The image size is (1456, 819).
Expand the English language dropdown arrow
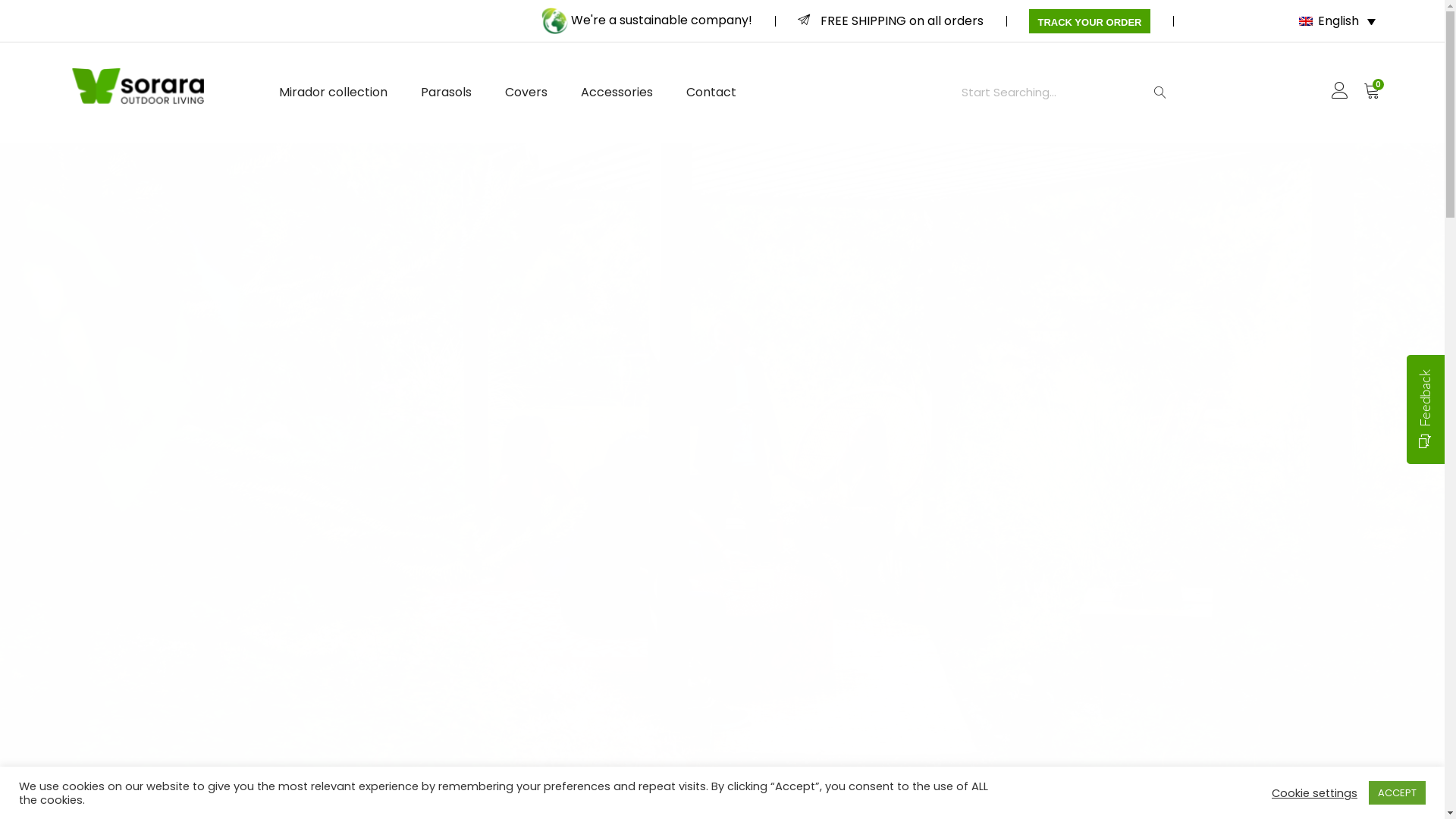(x=1371, y=22)
